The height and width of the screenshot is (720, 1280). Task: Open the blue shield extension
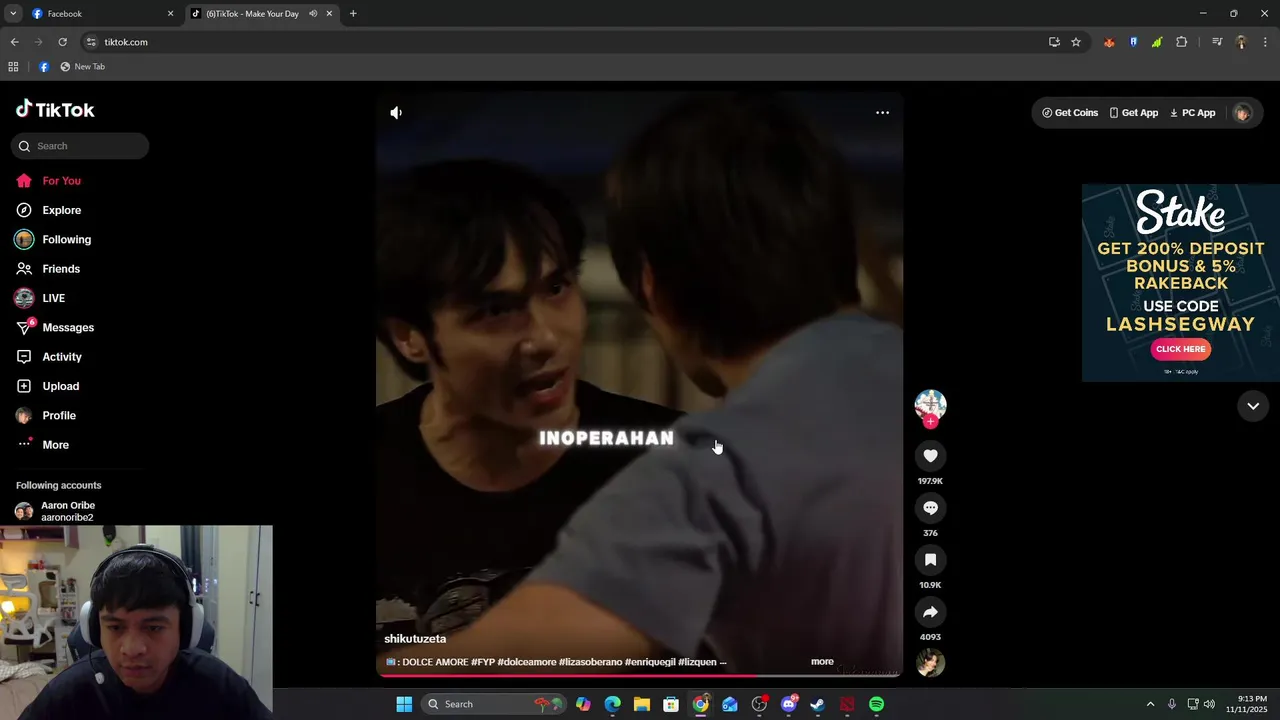(x=1133, y=42)
